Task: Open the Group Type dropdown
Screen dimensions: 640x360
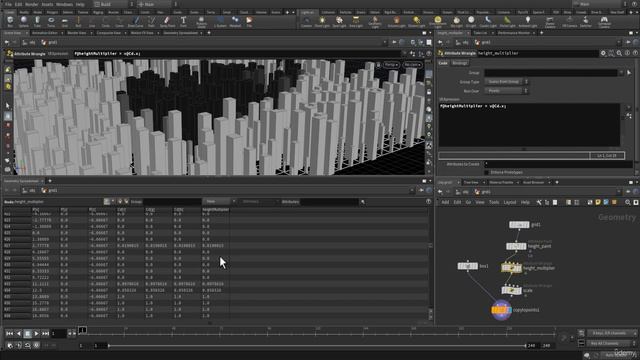Action: 506,82
